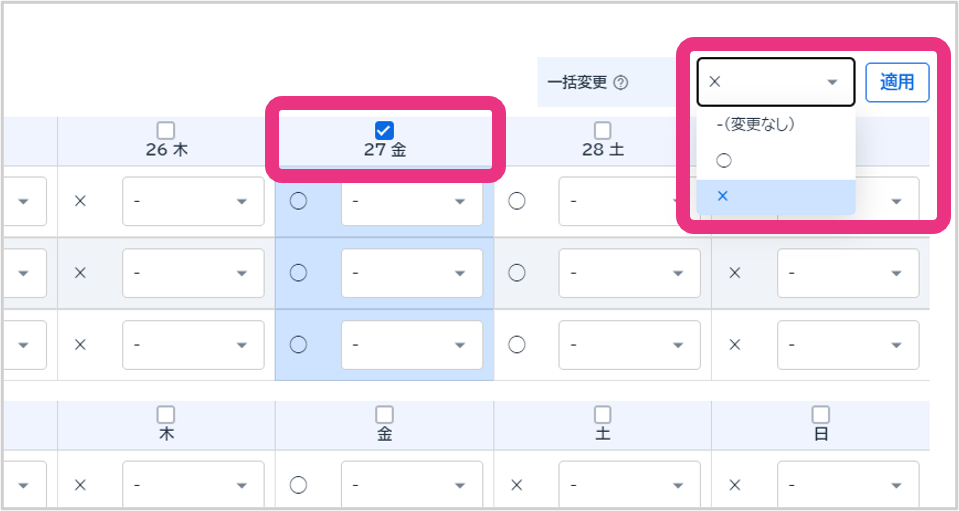This screenshot has height=511, width=959.
Task: Open lower table dropdown under 土 column
Action: coord(629,485)
